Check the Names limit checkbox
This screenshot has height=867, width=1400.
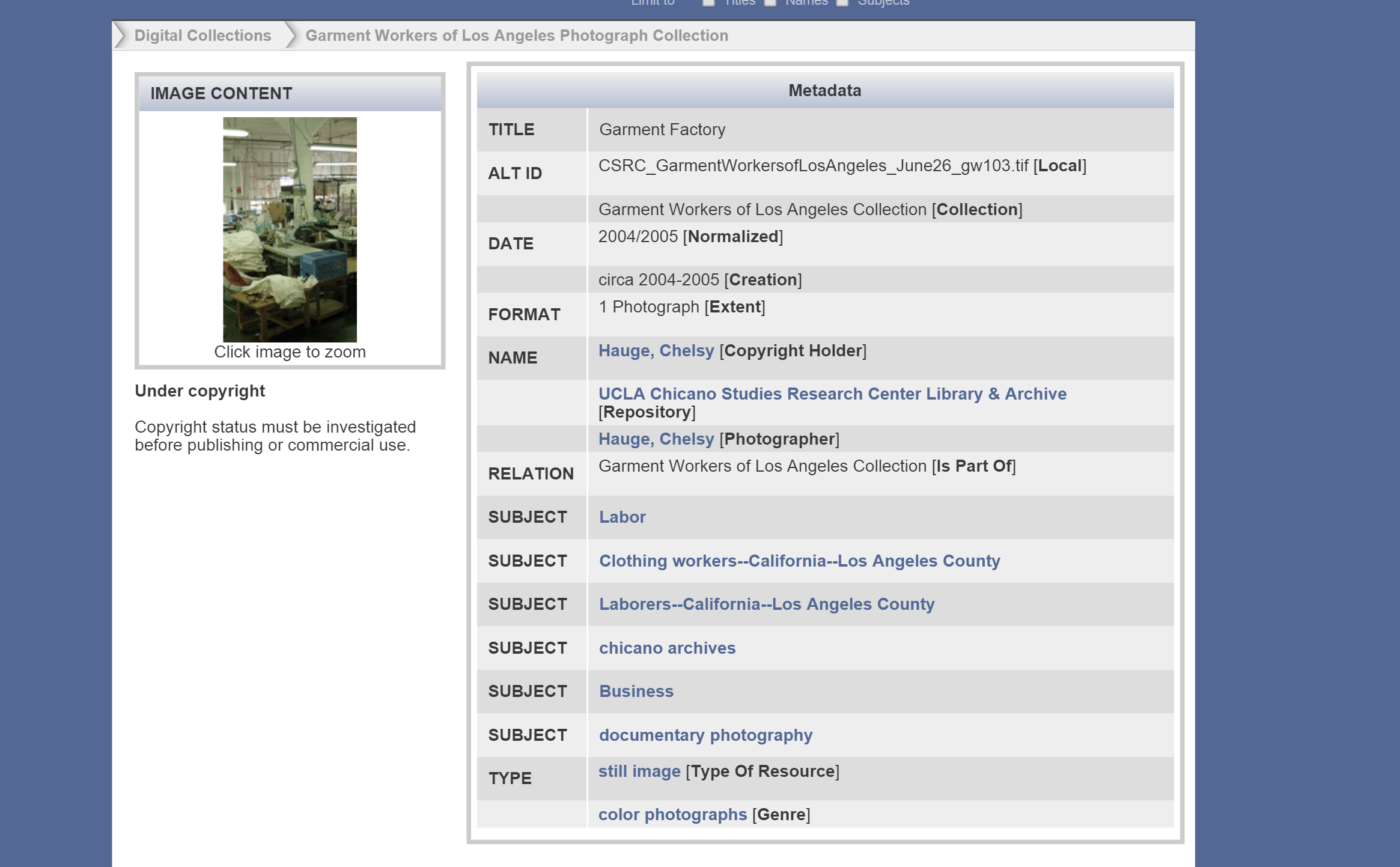click(770, 2)
